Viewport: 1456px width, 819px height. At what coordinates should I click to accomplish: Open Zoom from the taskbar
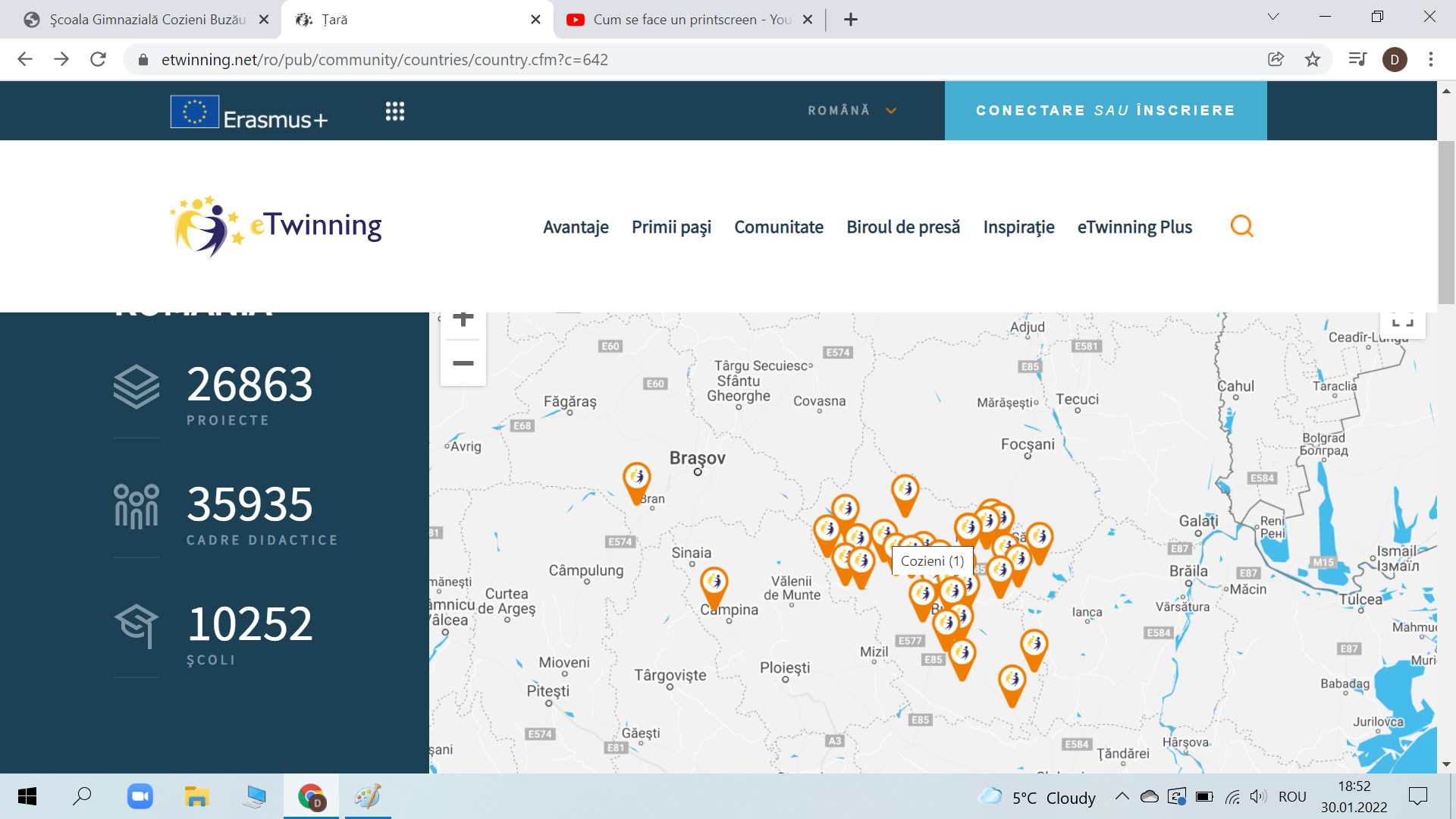[x=140, y=796]
